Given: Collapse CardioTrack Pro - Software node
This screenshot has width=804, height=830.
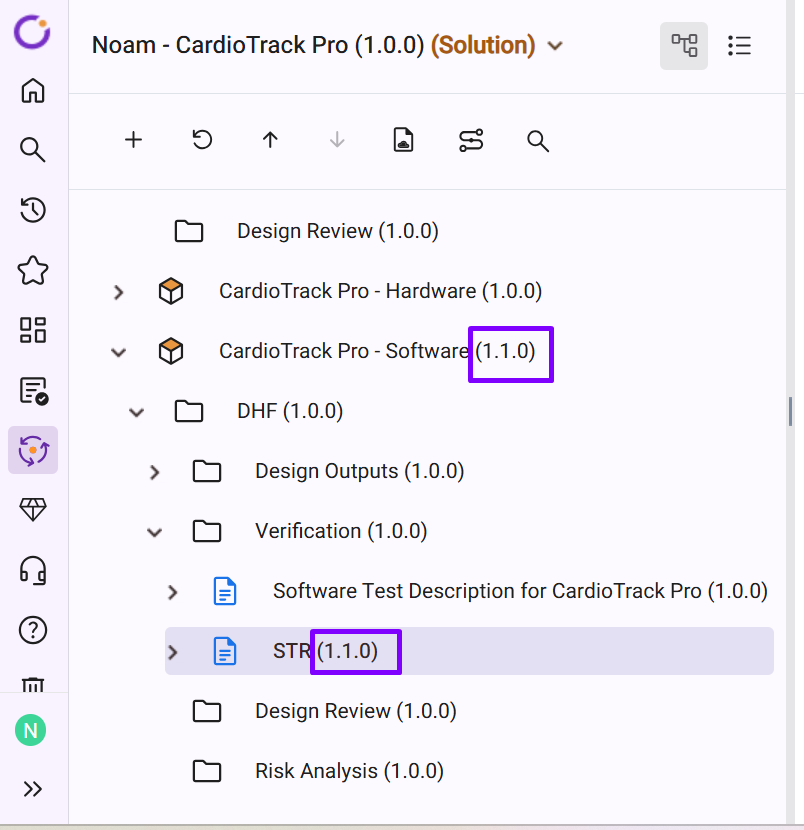Looking at the screenshot, I should click(119, 352).
